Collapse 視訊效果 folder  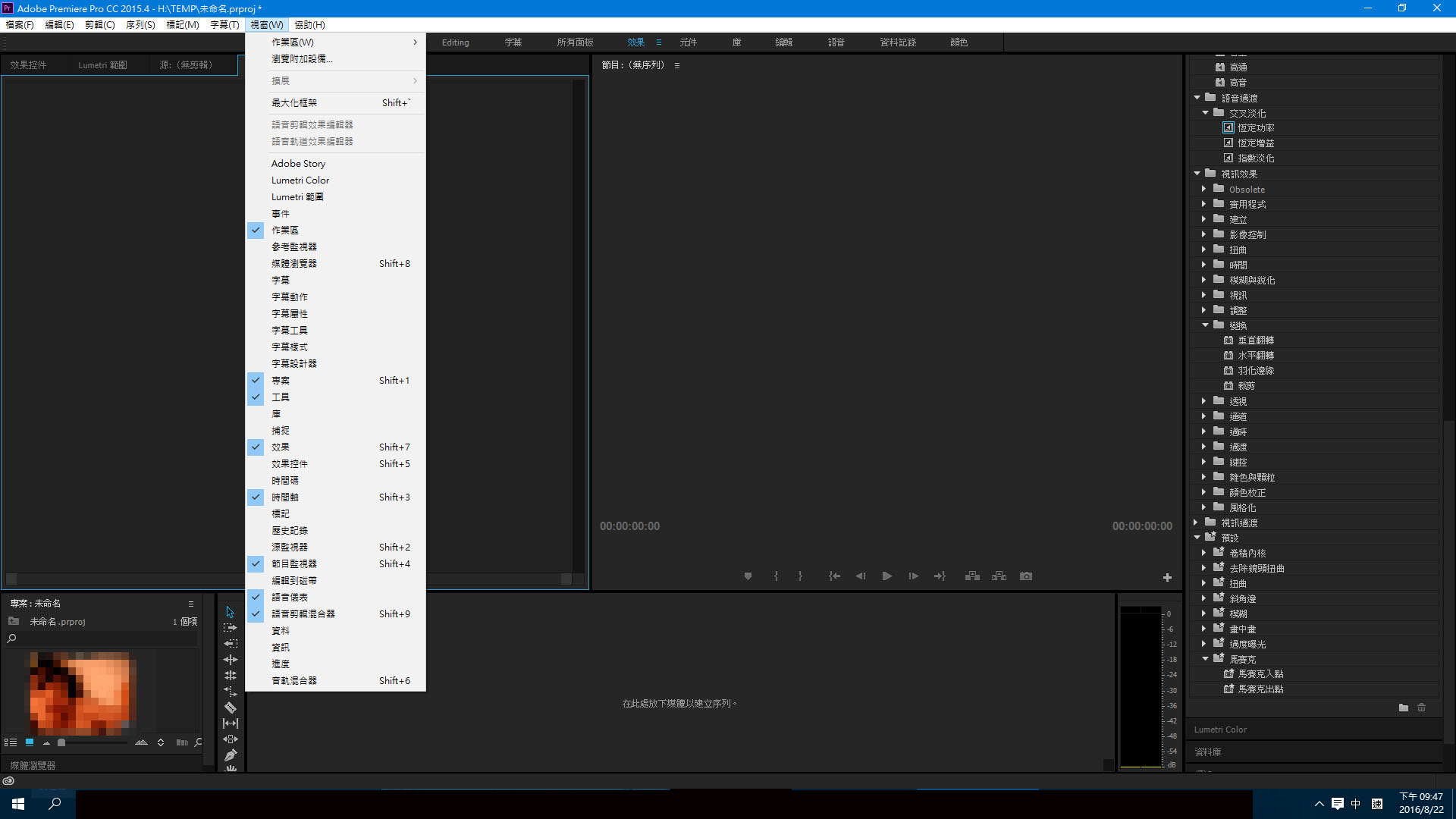click(x=1197, y=174)
